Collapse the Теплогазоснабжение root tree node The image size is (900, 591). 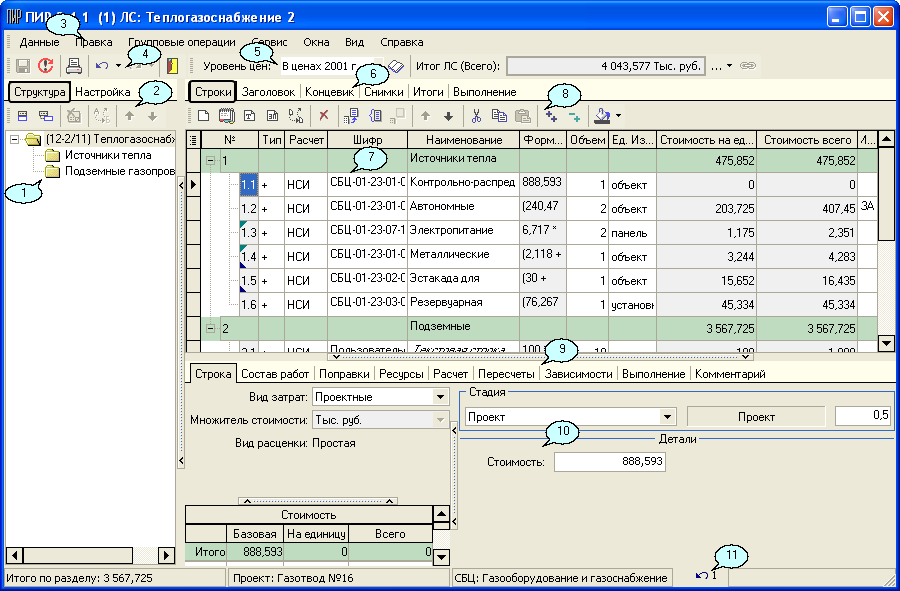click(x=15, y=139)
